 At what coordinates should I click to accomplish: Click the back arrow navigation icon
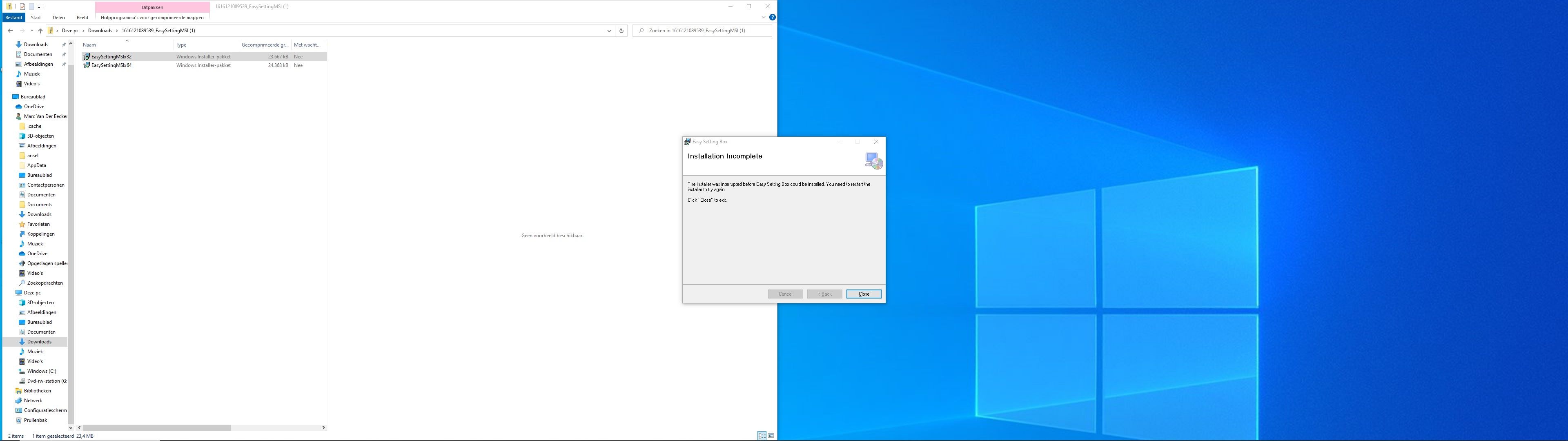coord(10,30)
